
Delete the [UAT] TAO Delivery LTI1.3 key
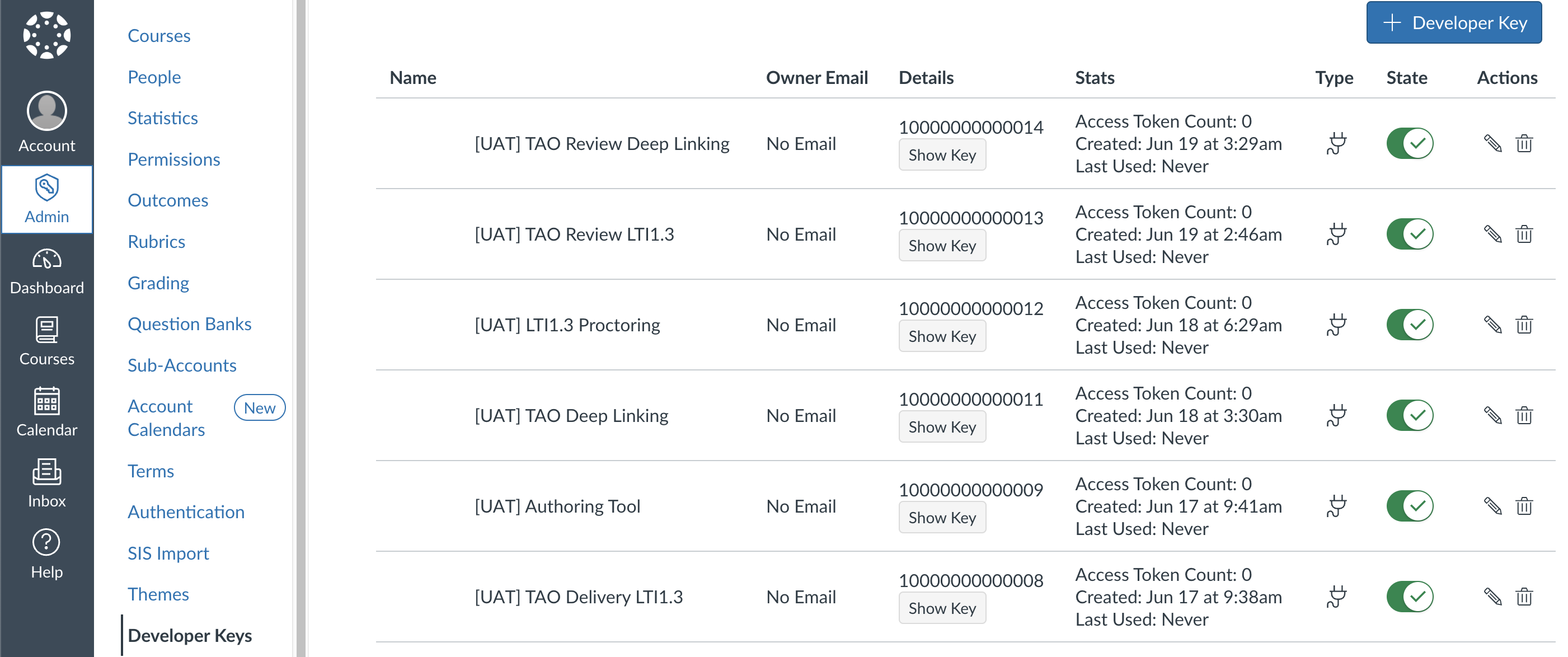1525,596
